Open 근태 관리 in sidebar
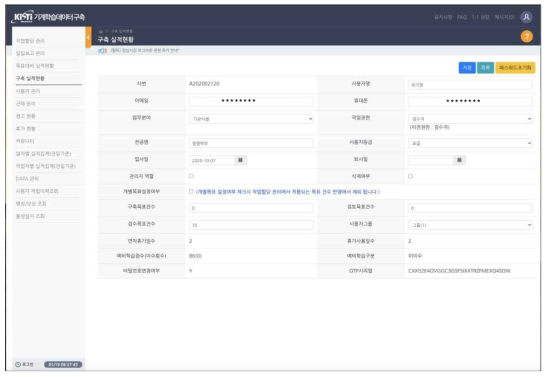The height and width of the screenshot is (377, 550). [x=26, y=103]
